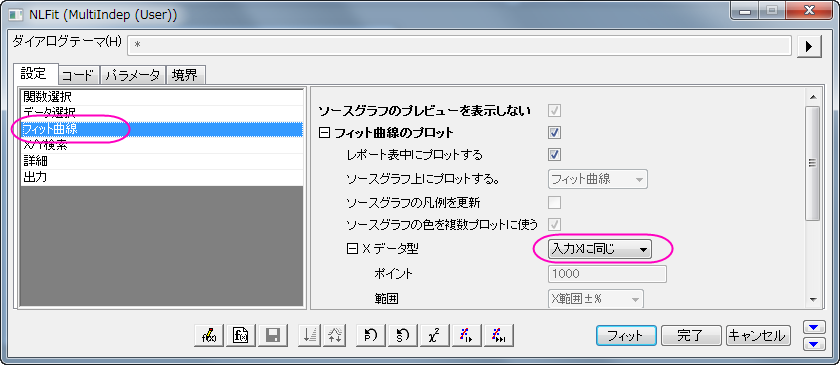Click the 完了 button
The image size is (840, 365).
pos(690,336)
